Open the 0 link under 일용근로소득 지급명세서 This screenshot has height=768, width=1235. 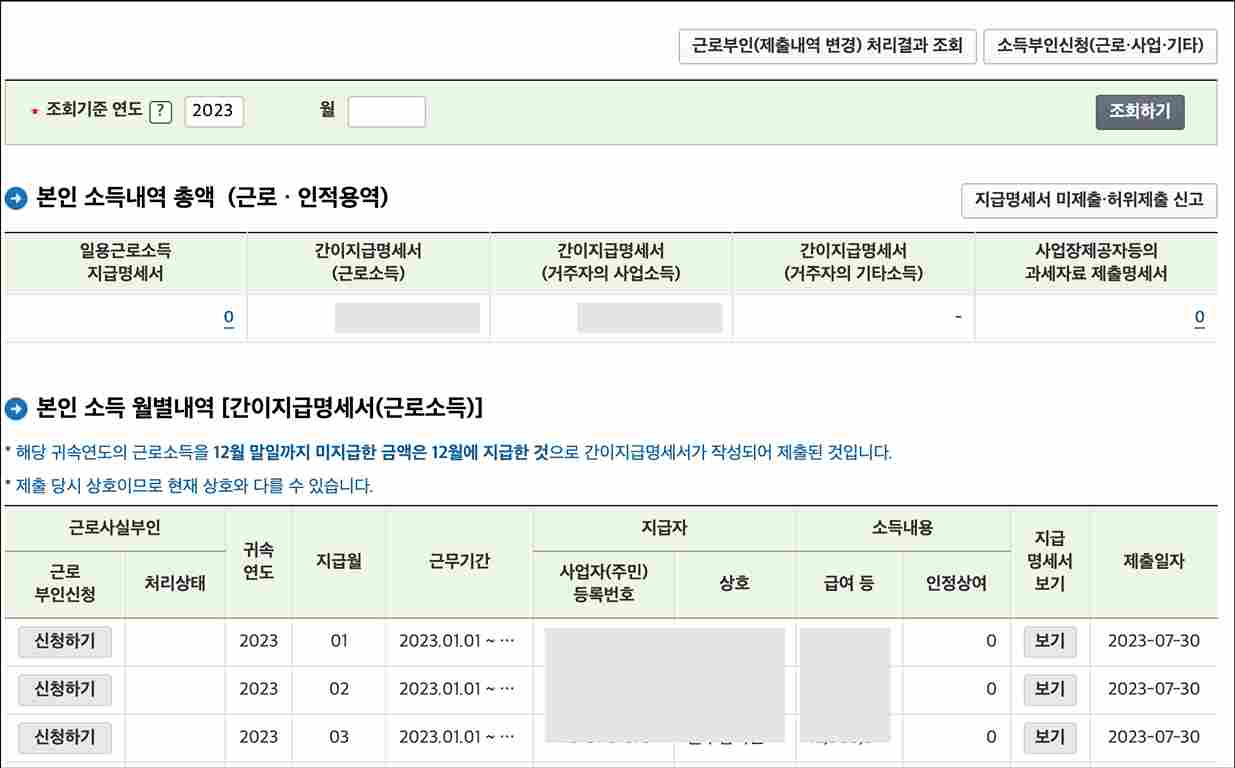[x=229, y=315]
